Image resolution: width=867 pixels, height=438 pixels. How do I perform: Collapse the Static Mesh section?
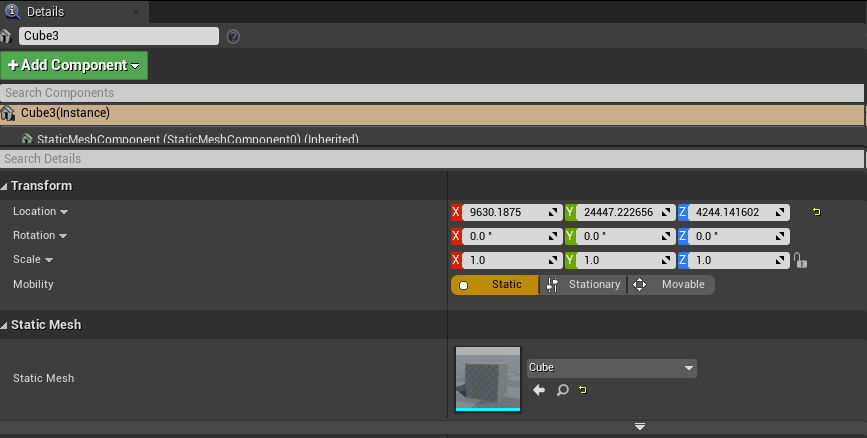pos(5,325)
